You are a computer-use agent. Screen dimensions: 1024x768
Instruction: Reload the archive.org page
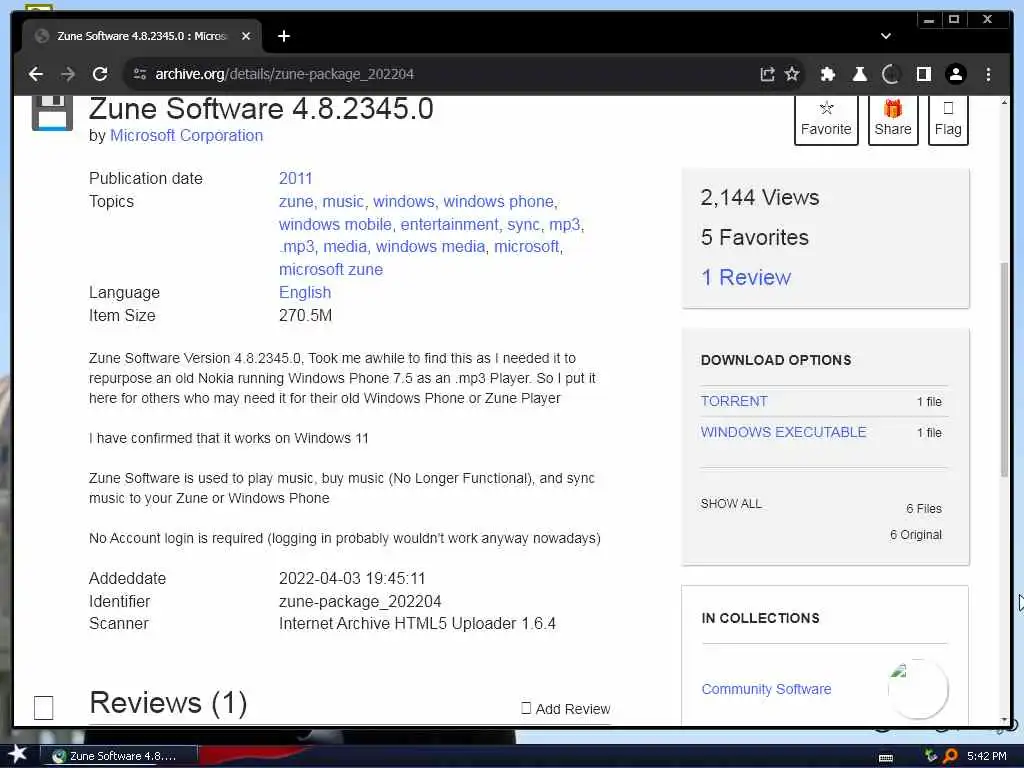pyautogui.click(x=100, y=74)
